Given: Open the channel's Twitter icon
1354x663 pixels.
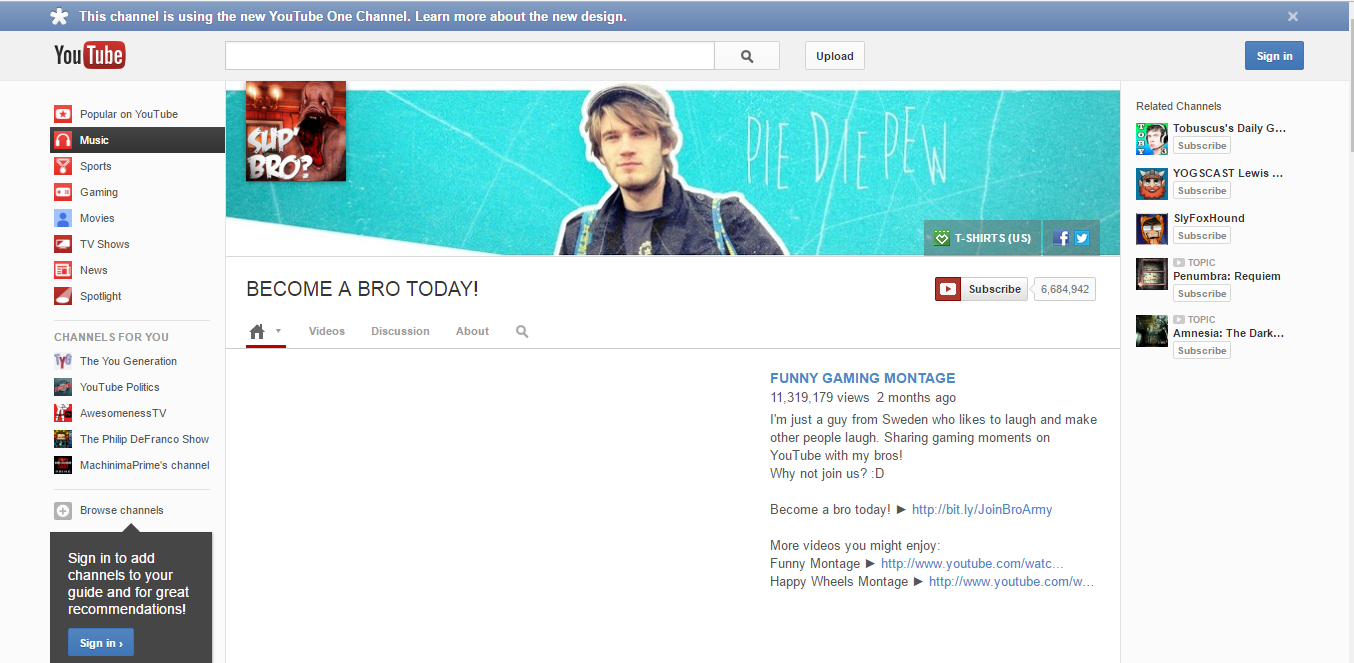Looking at the screenshot, I should pyautogui.click(x=1081, y=238).
